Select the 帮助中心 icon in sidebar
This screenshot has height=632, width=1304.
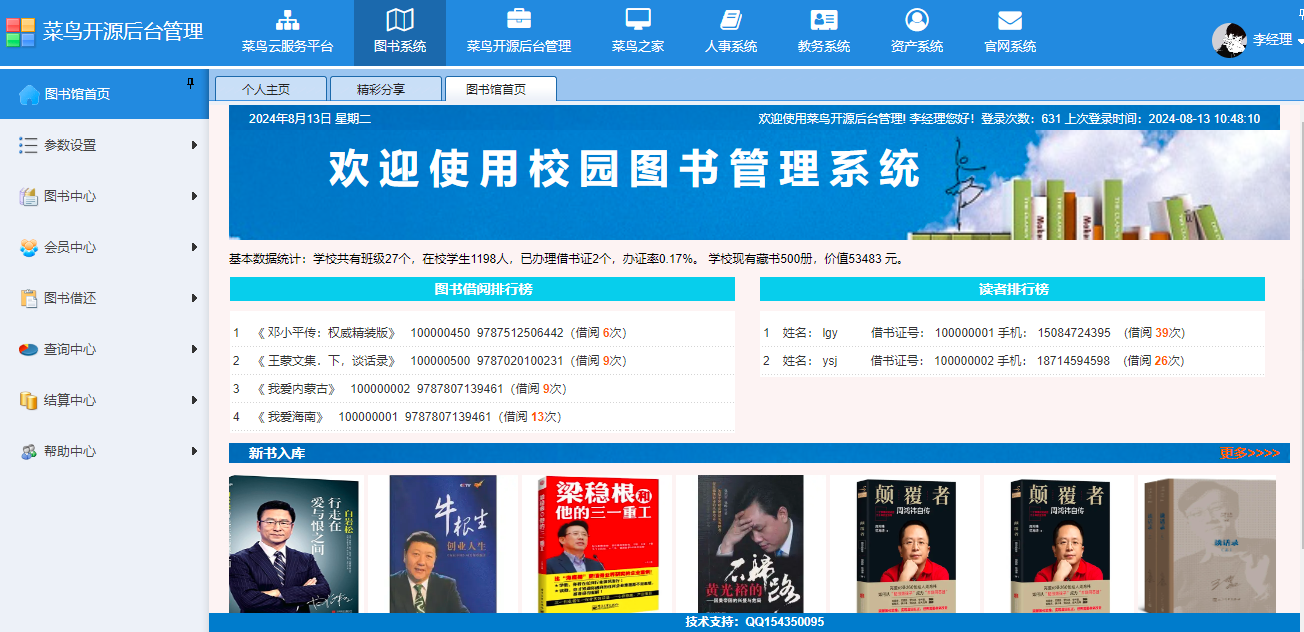click(27, 452)
